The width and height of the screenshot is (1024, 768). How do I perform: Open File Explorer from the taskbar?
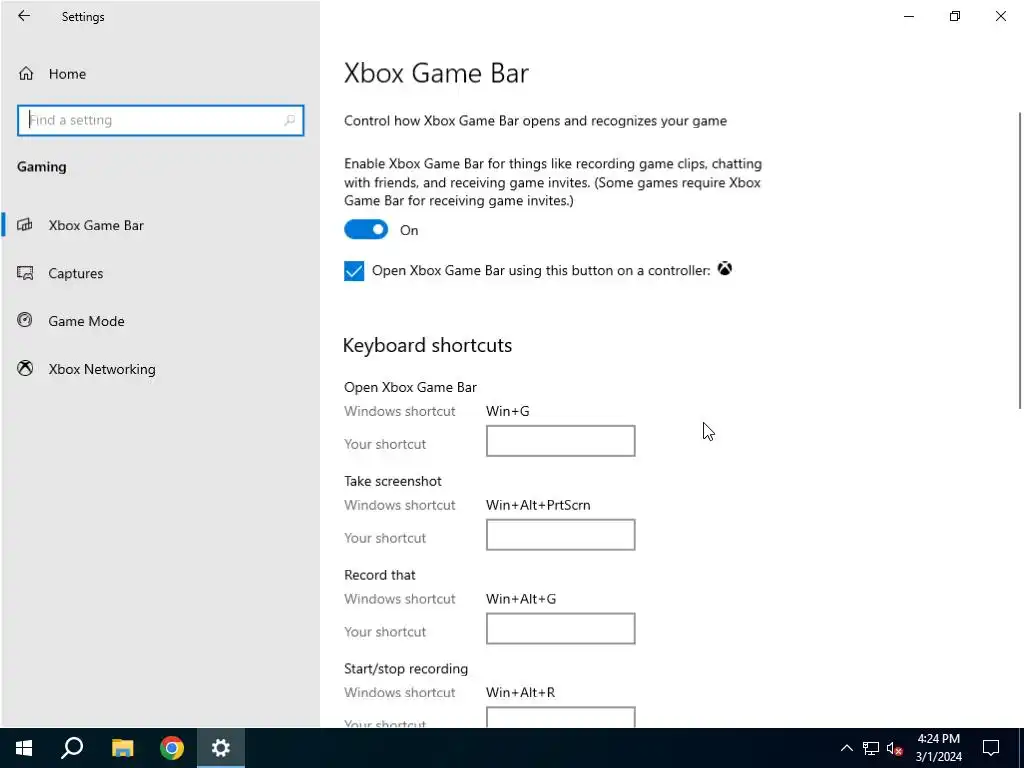(122, 748)
